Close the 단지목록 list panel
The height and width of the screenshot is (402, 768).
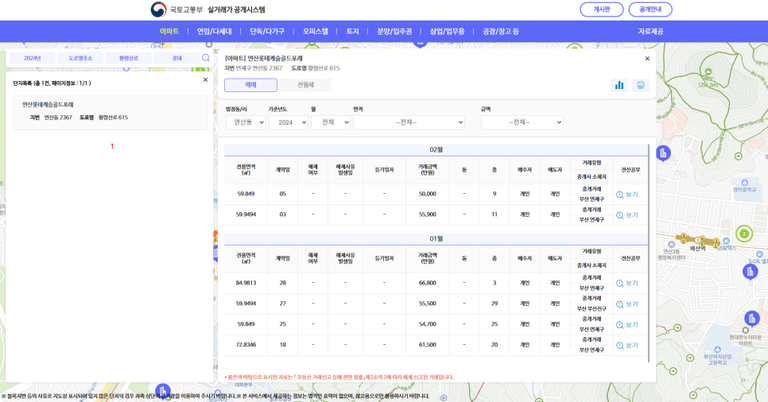(x=206, y=80)
